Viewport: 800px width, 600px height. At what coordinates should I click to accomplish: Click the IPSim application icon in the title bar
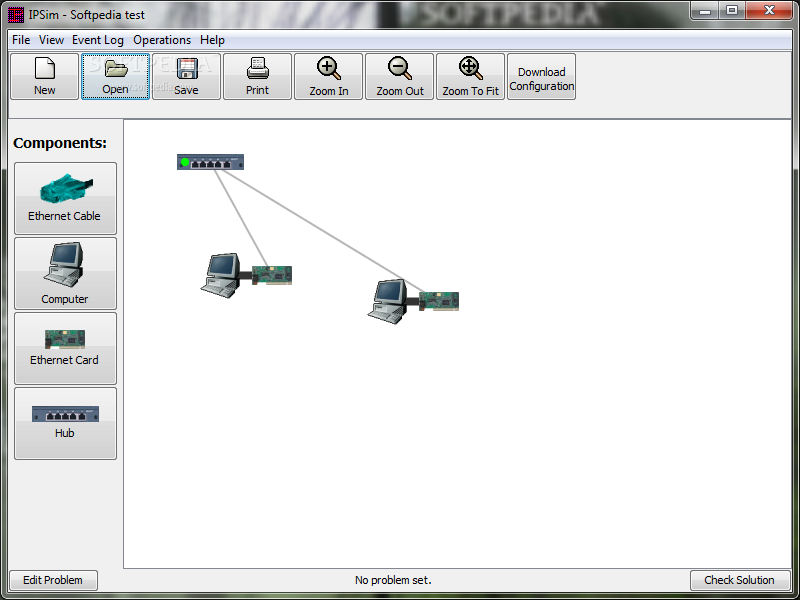pos(16,15)
